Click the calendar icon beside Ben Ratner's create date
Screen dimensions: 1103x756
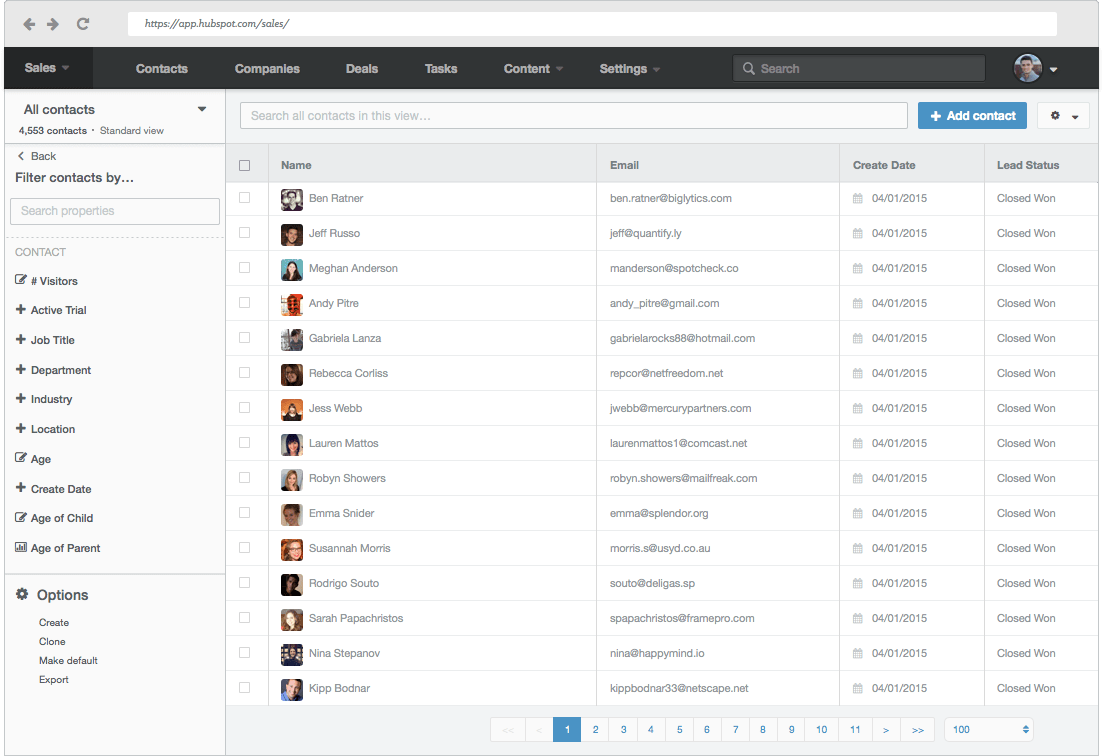click(x=857, y=198)
